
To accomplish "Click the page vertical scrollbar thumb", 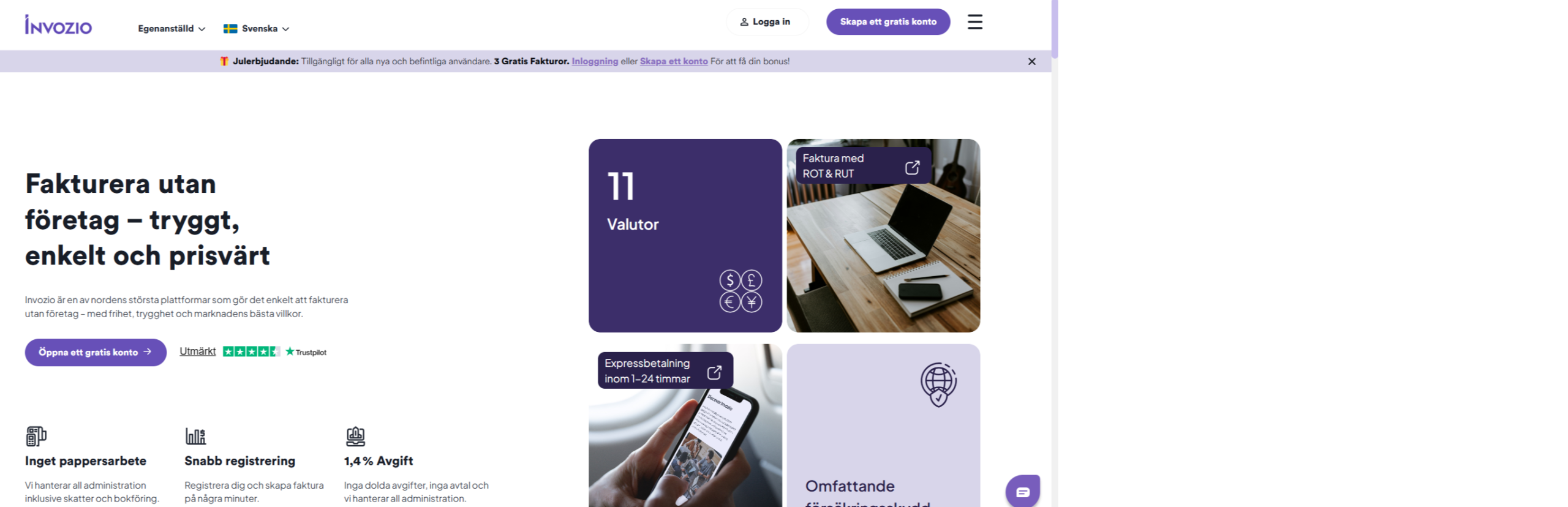I will [1054, 29].
